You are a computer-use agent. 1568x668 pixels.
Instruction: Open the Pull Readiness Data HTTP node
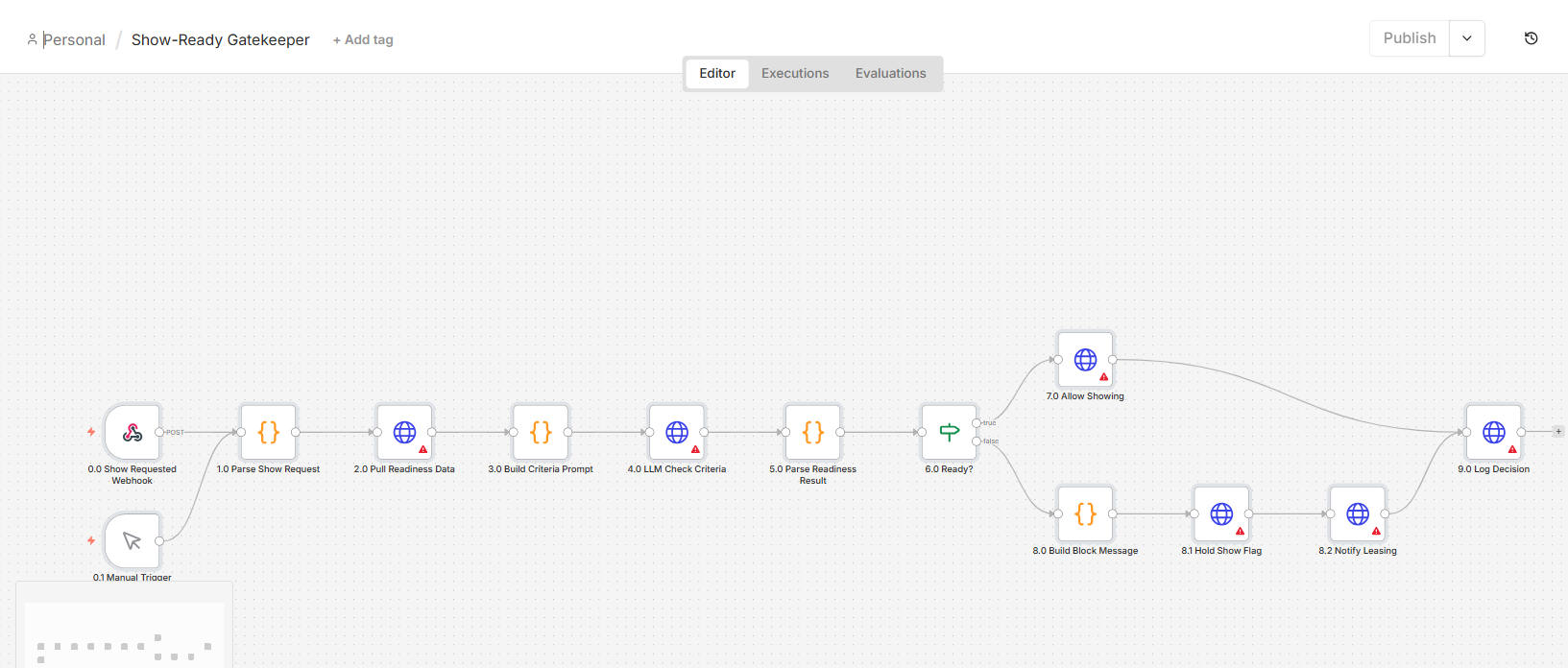tap(404, 432)
